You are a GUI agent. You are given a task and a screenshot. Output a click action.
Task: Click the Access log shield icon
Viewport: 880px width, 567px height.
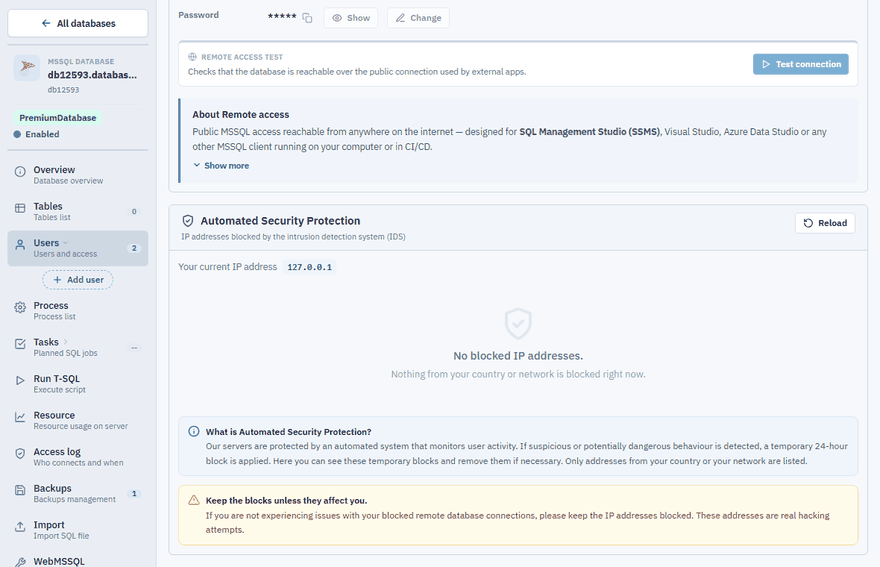click(x=20, y=453)
